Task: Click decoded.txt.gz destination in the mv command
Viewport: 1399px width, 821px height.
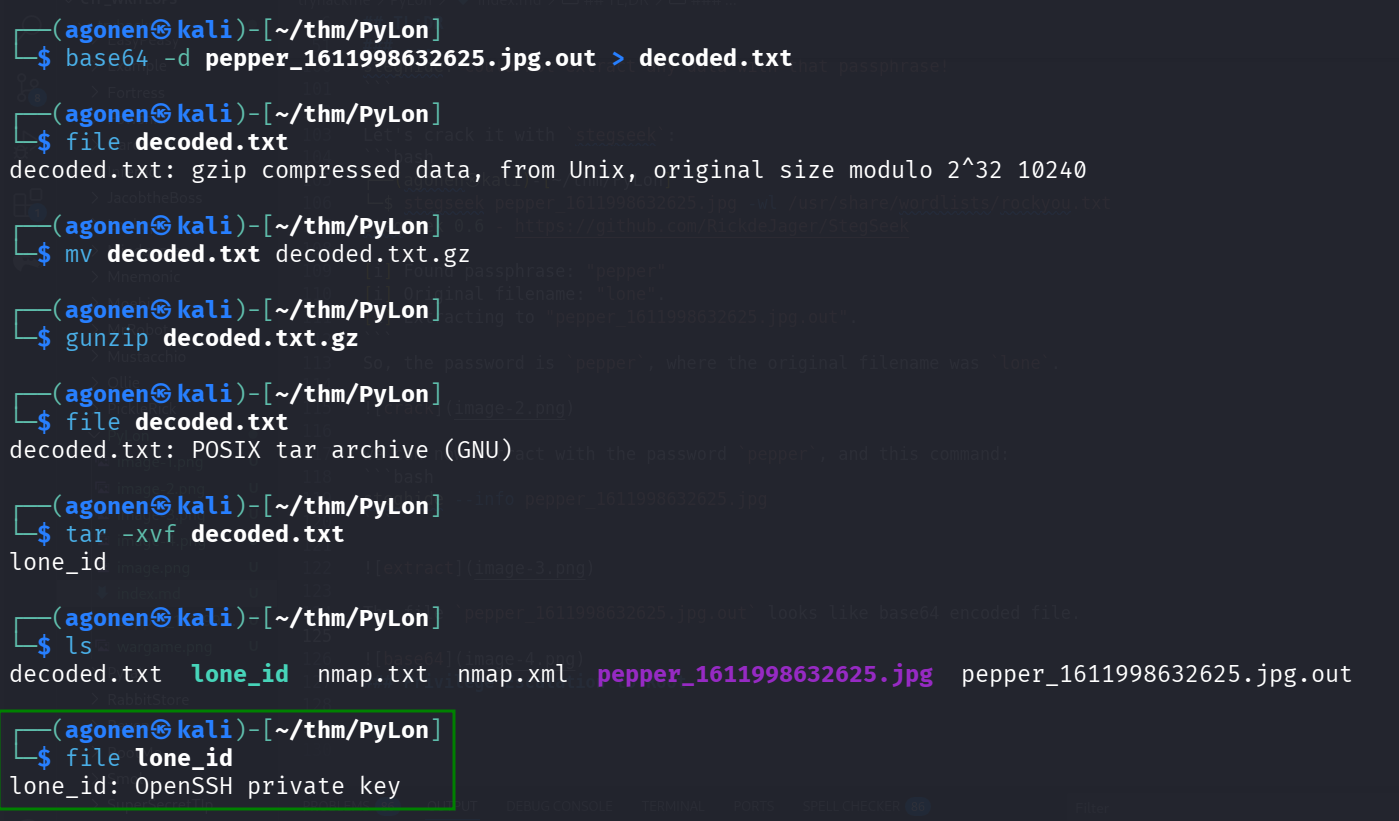Action: (x=372, y=254)
